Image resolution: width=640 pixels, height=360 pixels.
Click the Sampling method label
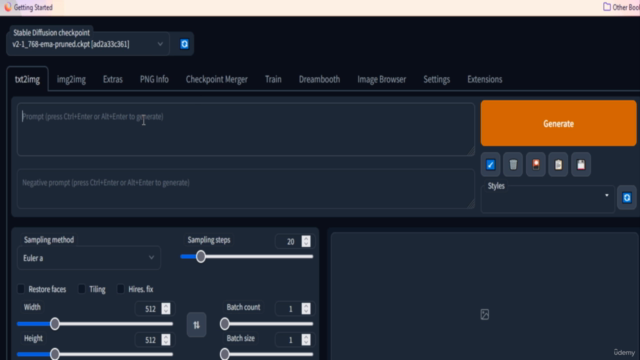click(x=49, y=240)
